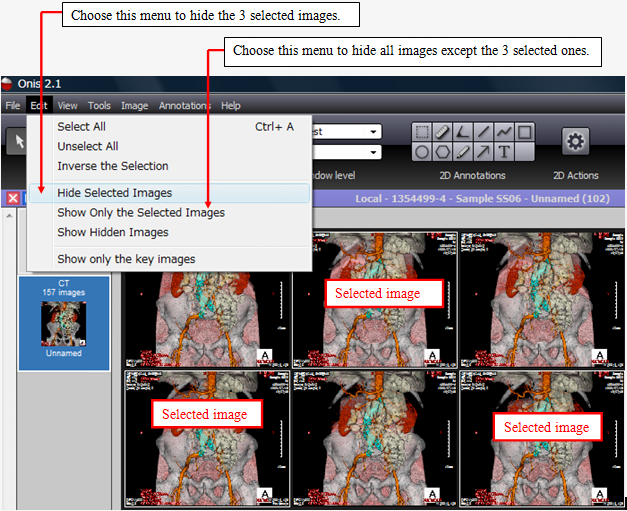
Task: Select the angle annotation tool
Action: coord(463,132)
